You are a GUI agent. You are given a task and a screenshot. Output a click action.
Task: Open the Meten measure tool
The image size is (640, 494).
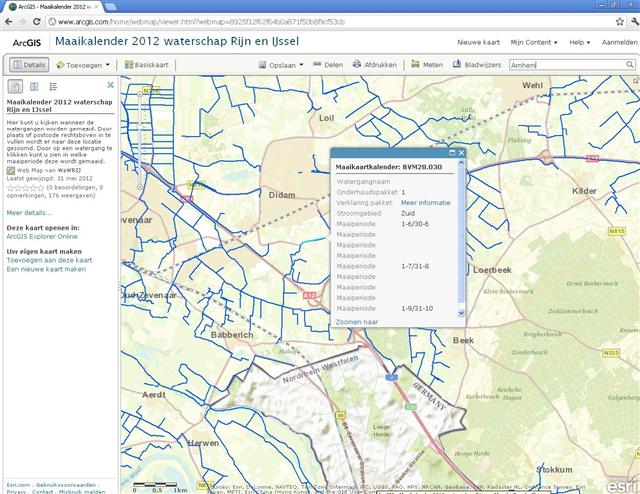click(427, 64)
